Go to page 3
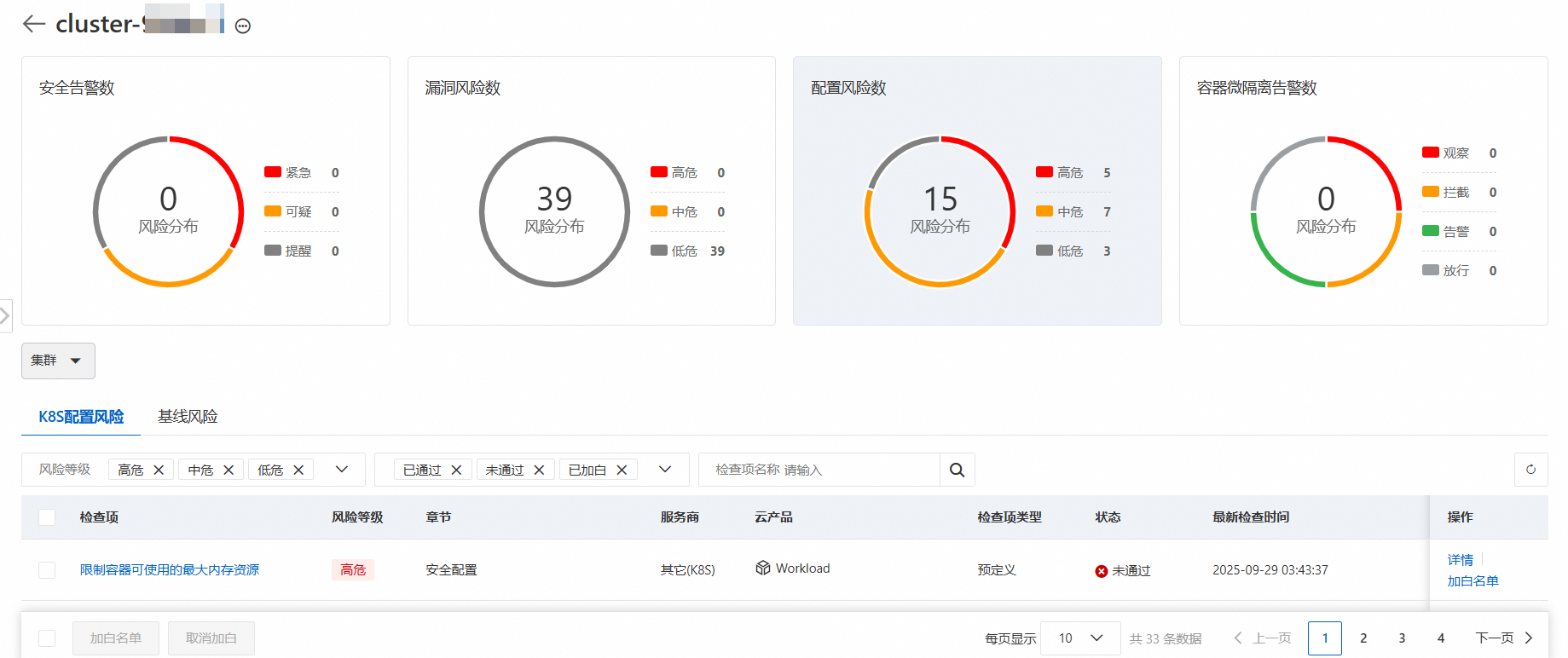 (x=1402, y=638)
